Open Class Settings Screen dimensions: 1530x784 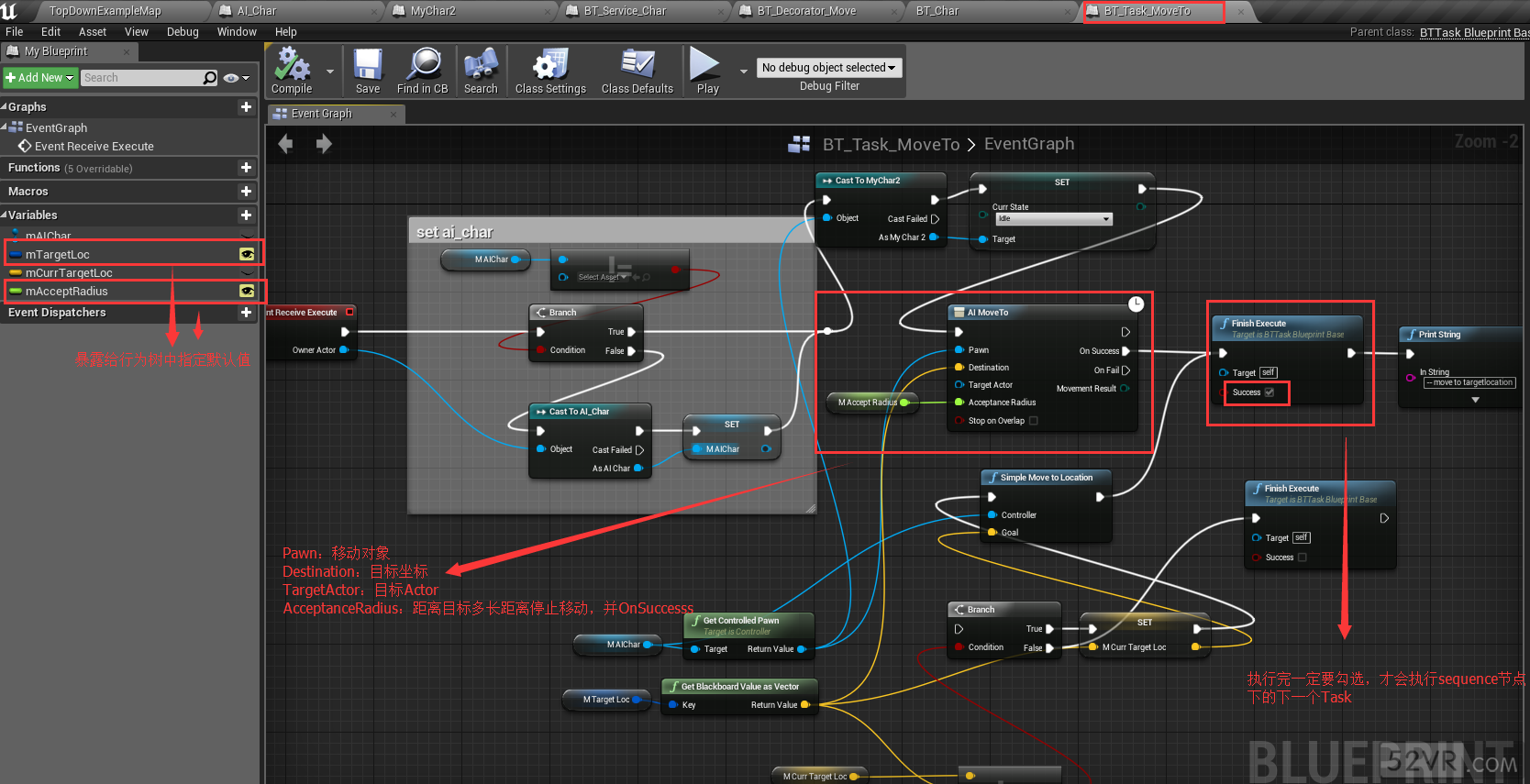click(x=550, y=66)
